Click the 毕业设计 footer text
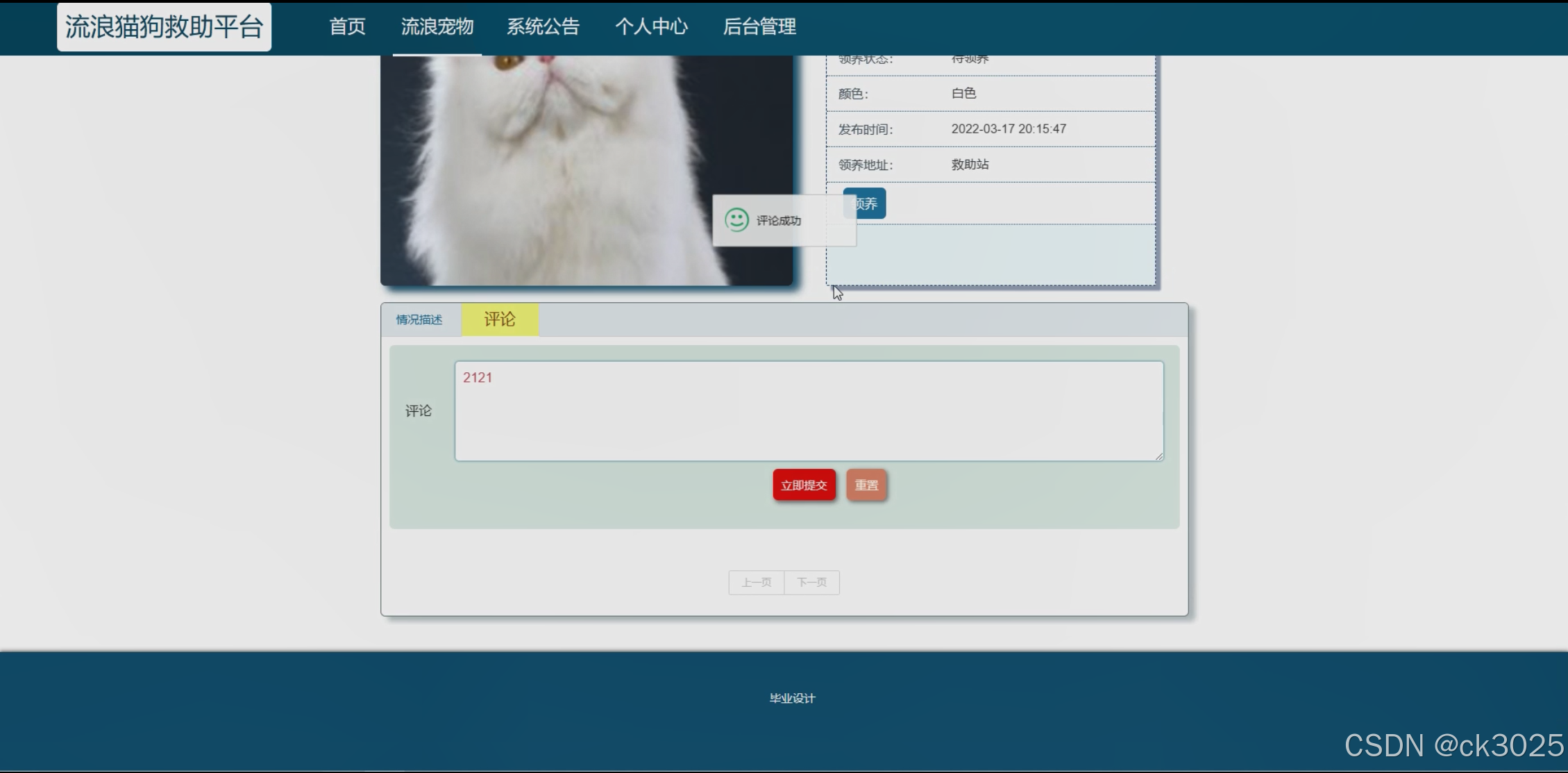Screen dimensions: 1568x773 click(792, 698)
